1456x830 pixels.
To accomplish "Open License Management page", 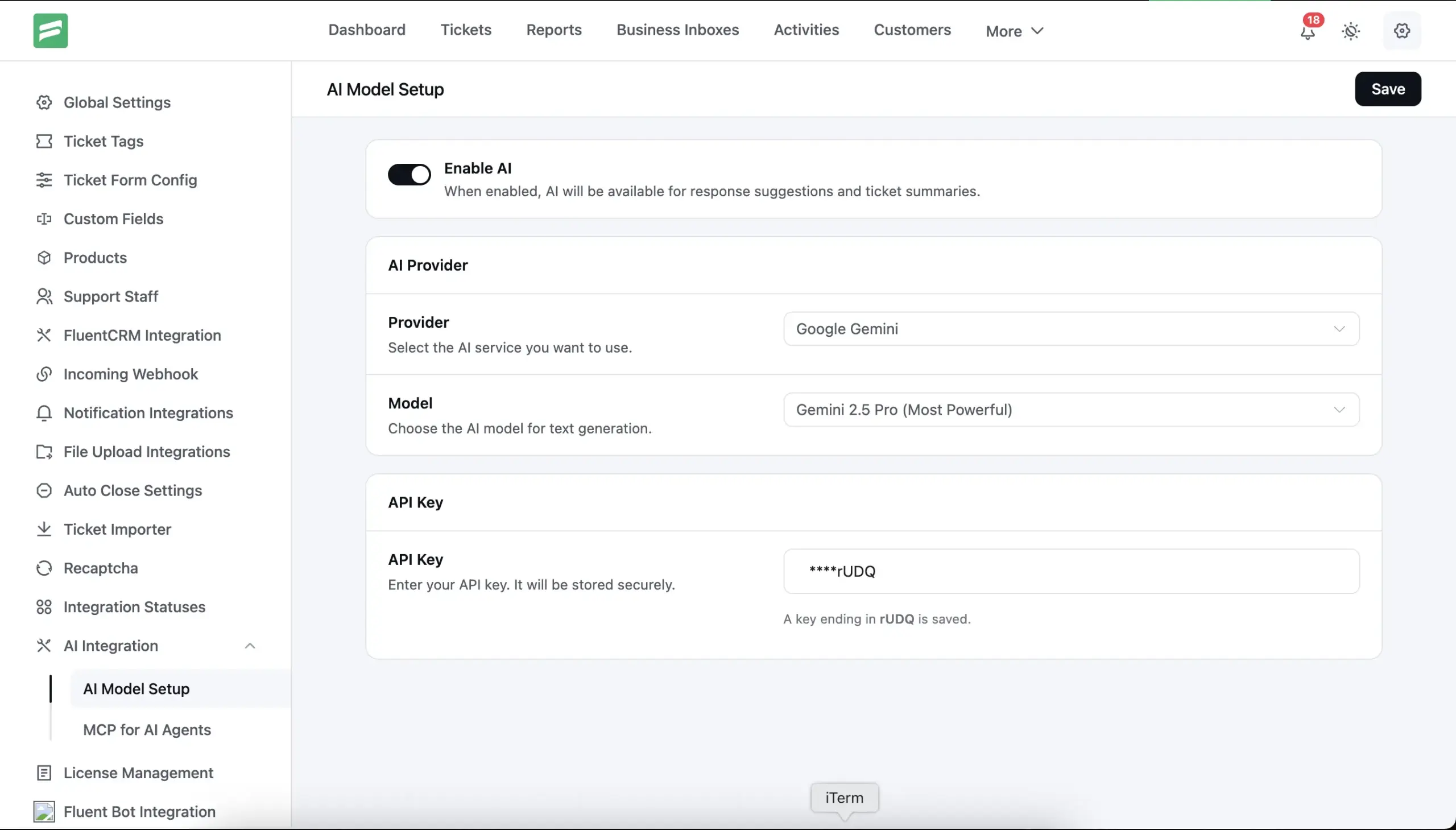I will [x=138, y=773].
